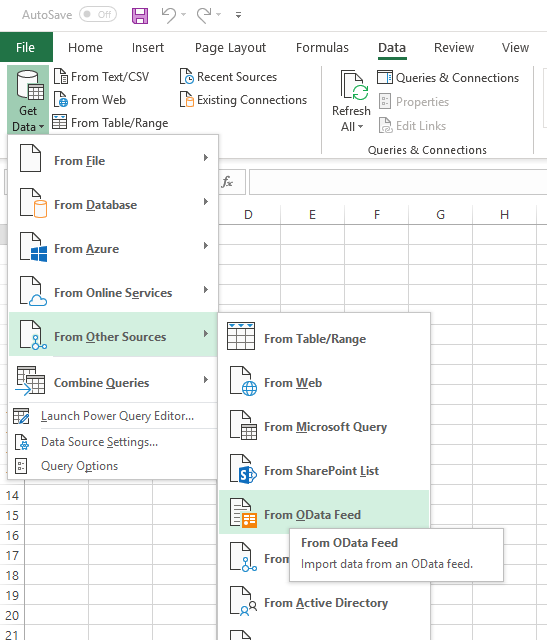
Task: Expand the From Online Services submenu arrow
Action: [206, 290]
